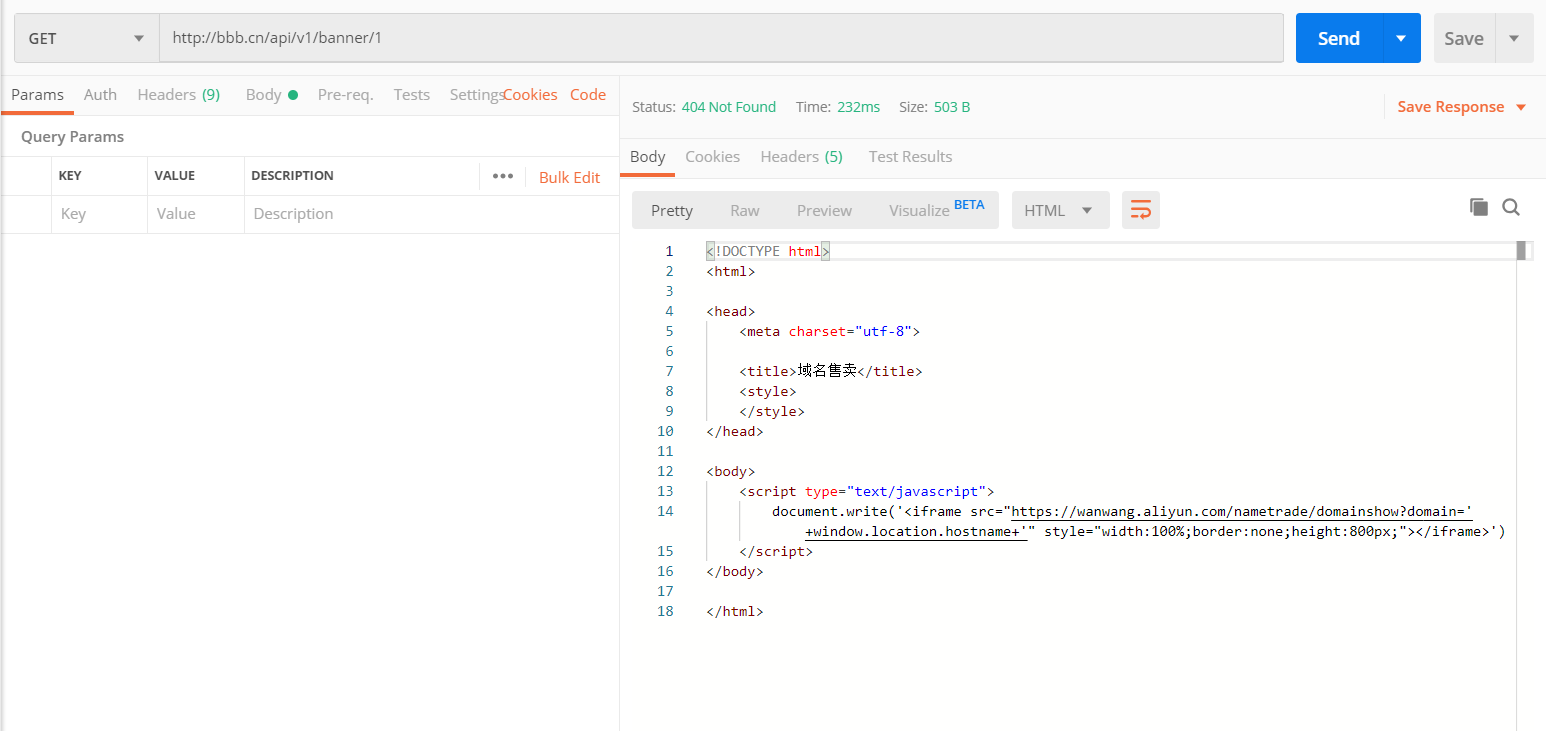The image size is (1546, 731).
Task: Open the request Headers (9) tab
Action: click(x=178, y=95)
